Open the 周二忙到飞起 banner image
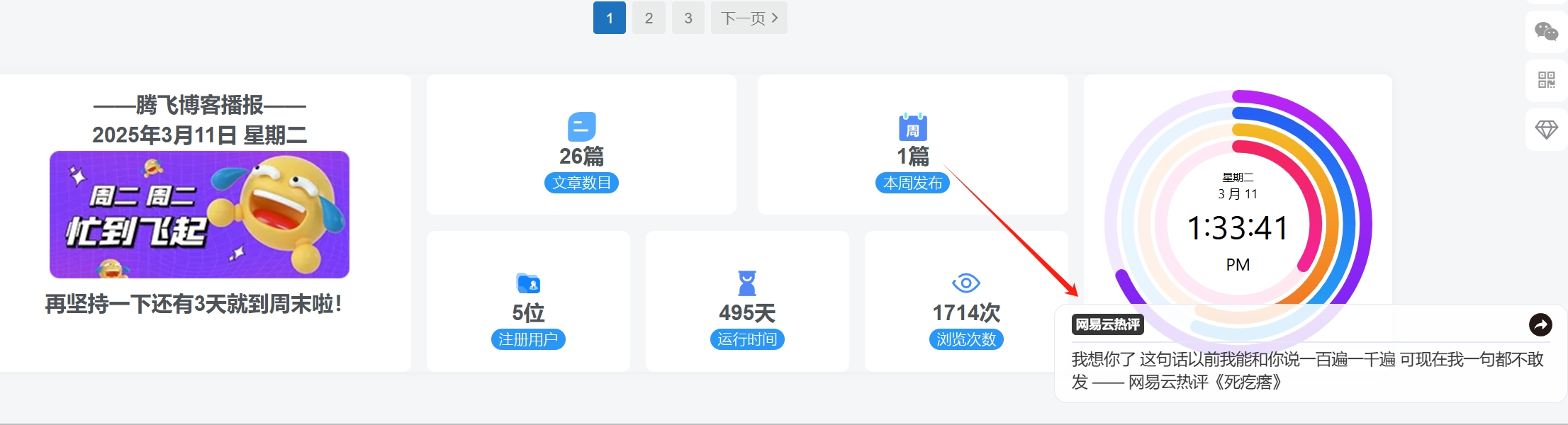This screenshot has height=425, width=1568. click(199, 214)
